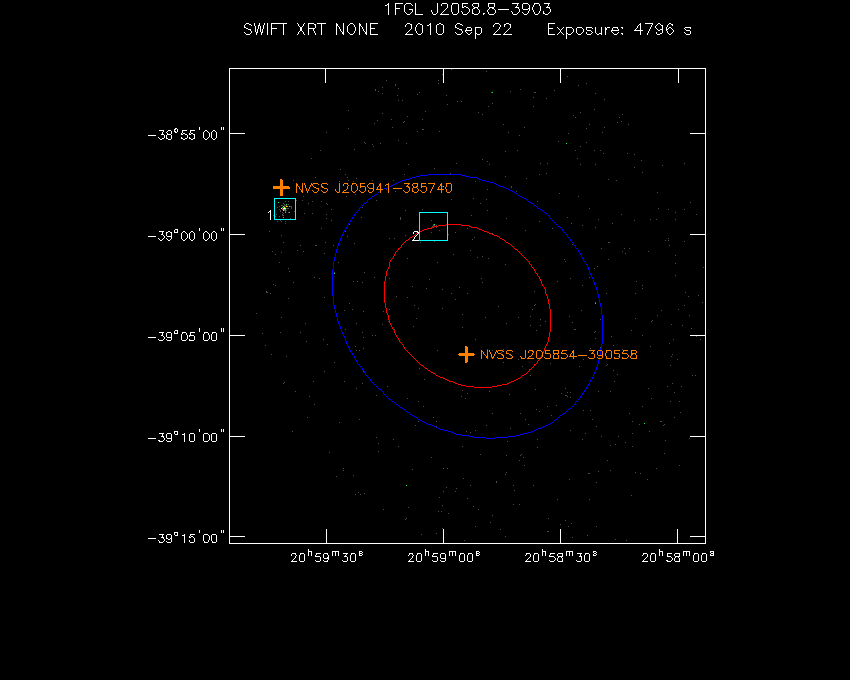
Task: Click the orange cross marker for NVSS J205941-385740
Action: coord(281,188)
